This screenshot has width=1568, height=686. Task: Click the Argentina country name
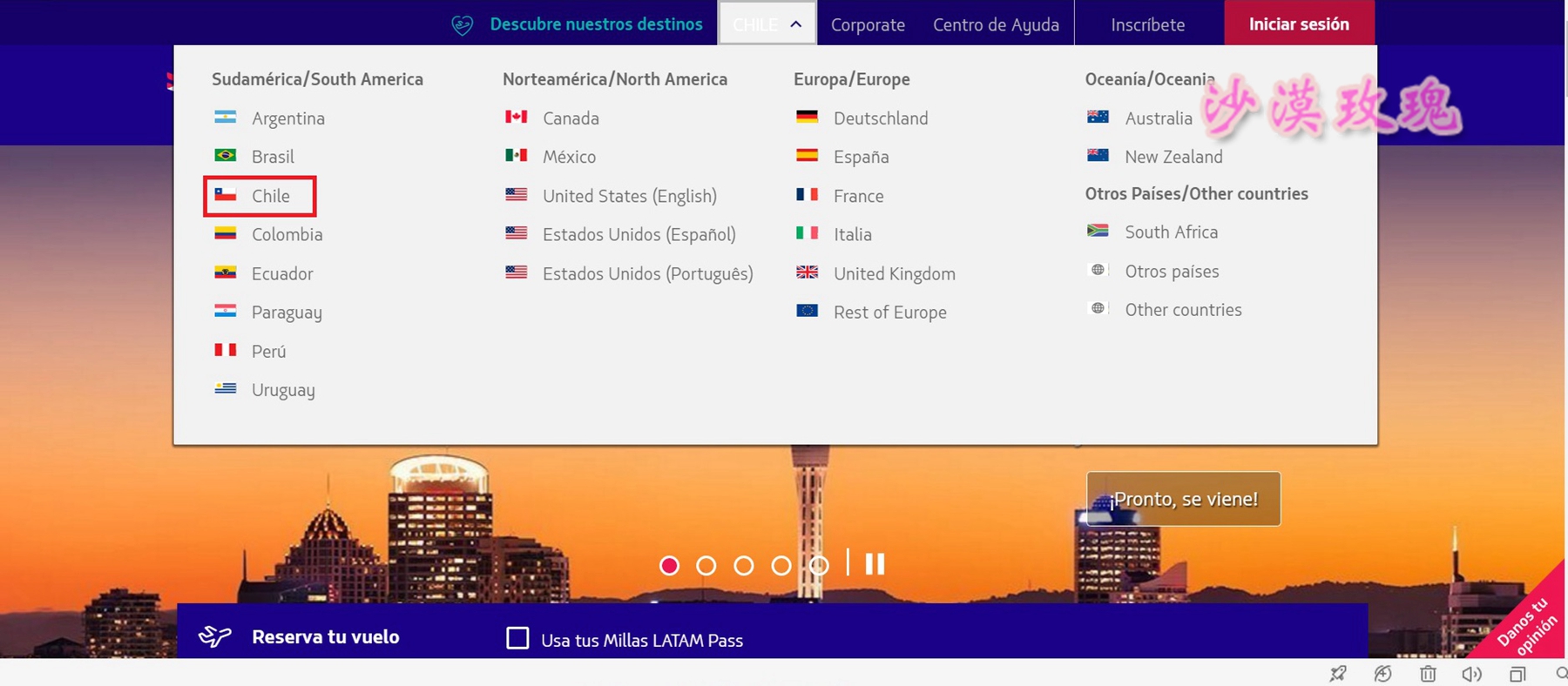click(x=288, y=118)
